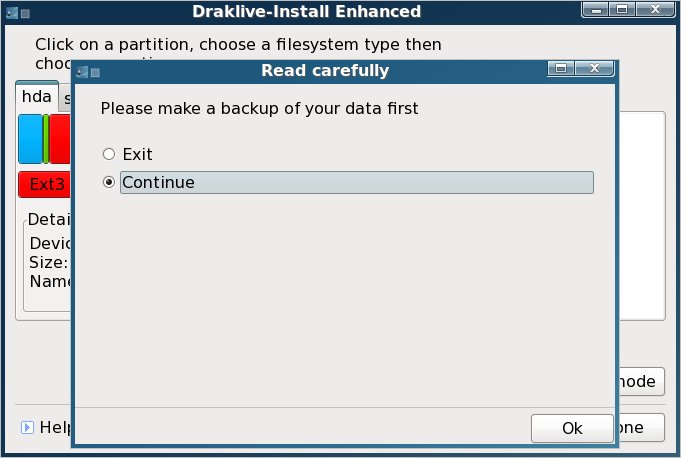Click the Draklive-Install window menu icon

click(x=9, y=12)
